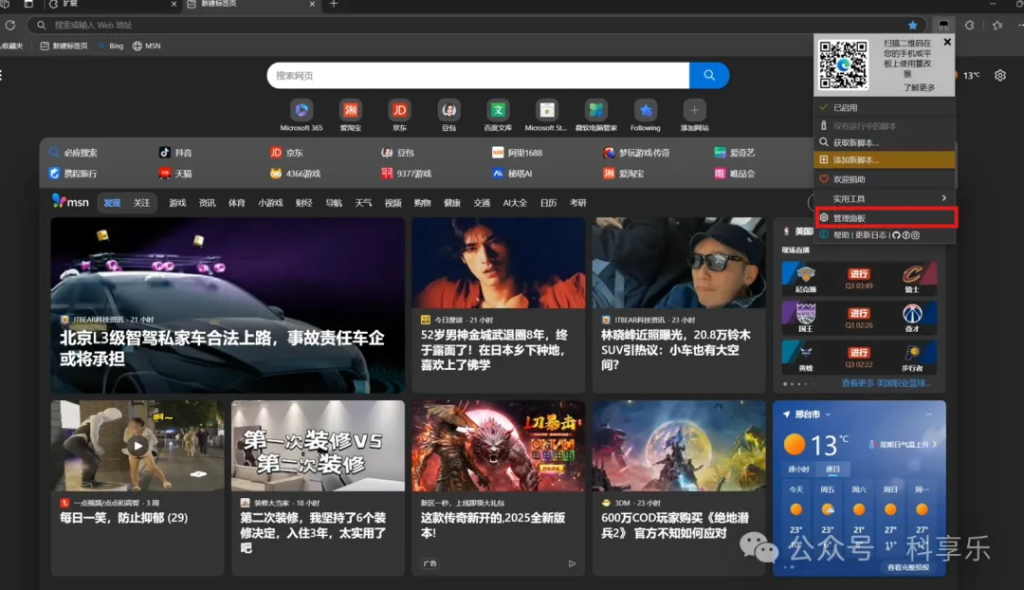The height and width of the screenshot is (590, 1024).
Task: Open the browser Extensions puzzle icon
Action: pyautogui.click(x=969, y=25)
